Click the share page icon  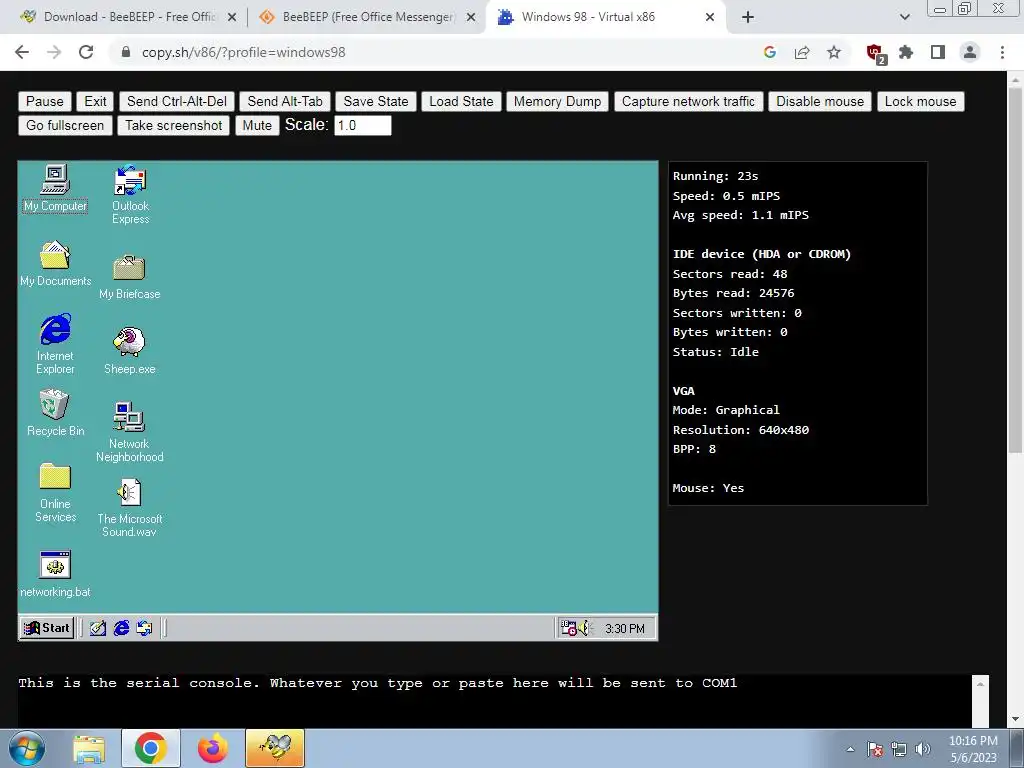tap(802, 52)
